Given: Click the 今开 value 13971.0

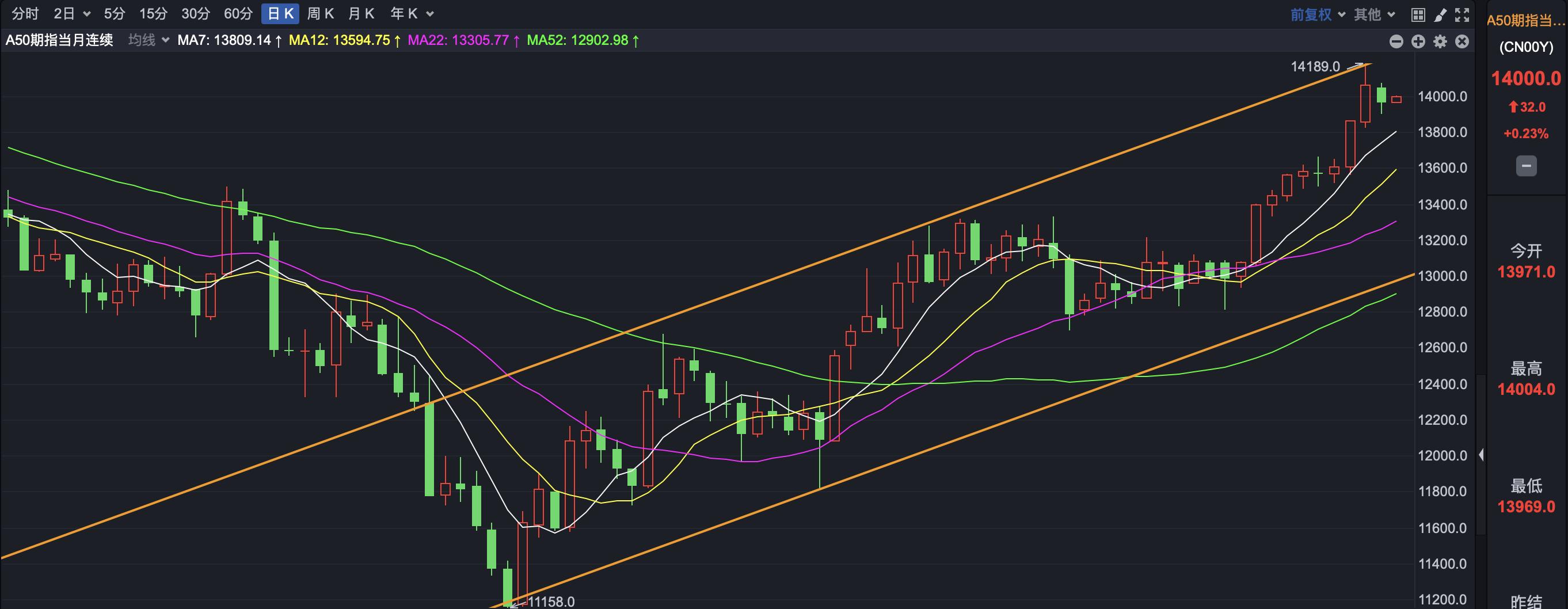Looking at the screenshot, I should click(x=1526, y=272).
